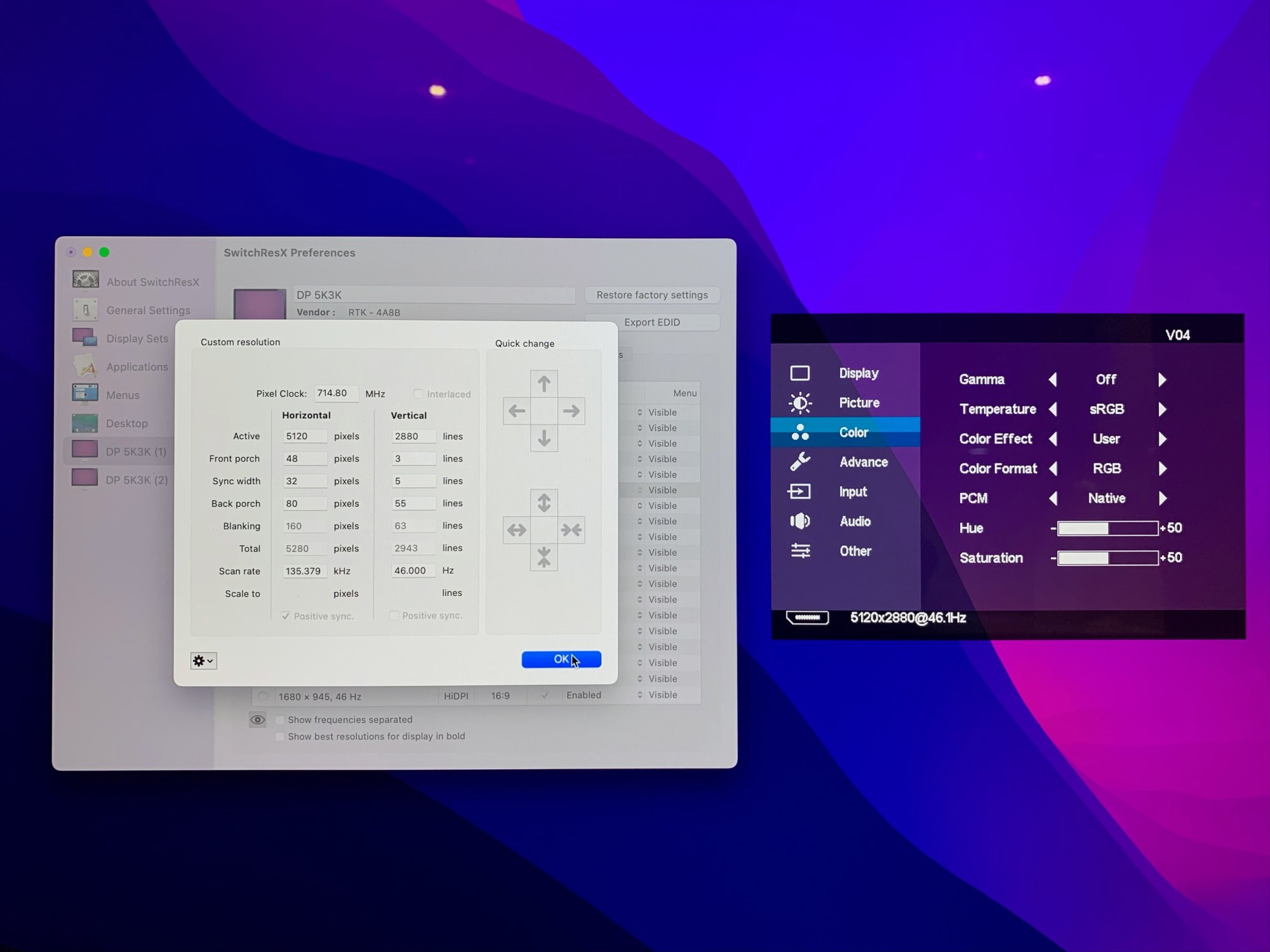Toggle the eye icon near Show frequencies
Image resolution: width=1270 pixels, height=952 pixels.
257,720
